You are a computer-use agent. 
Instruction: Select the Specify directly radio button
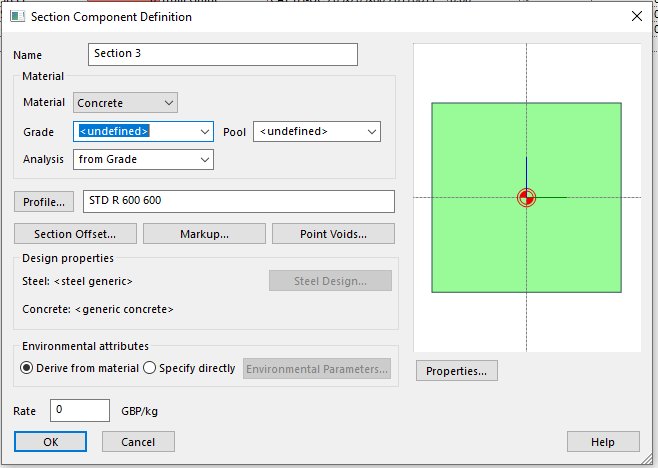150,368
